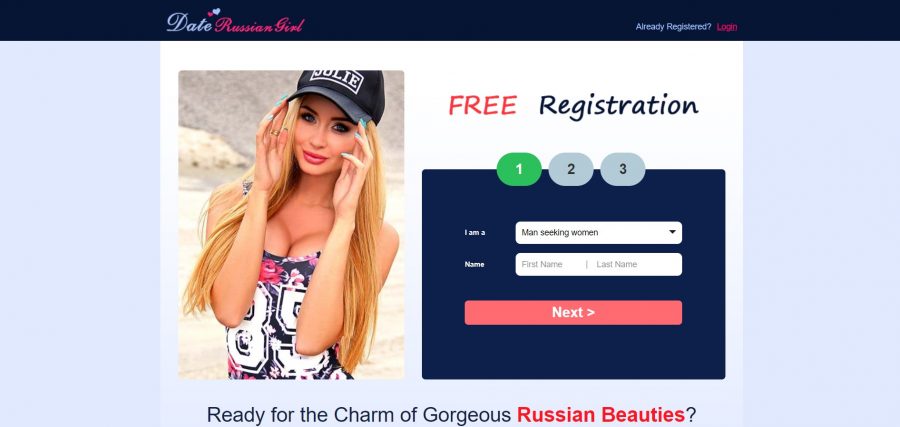Click the black JULIE cap in photo
Image resolution: width=900 pixels, height=427 pixels.
coord(339,92)
